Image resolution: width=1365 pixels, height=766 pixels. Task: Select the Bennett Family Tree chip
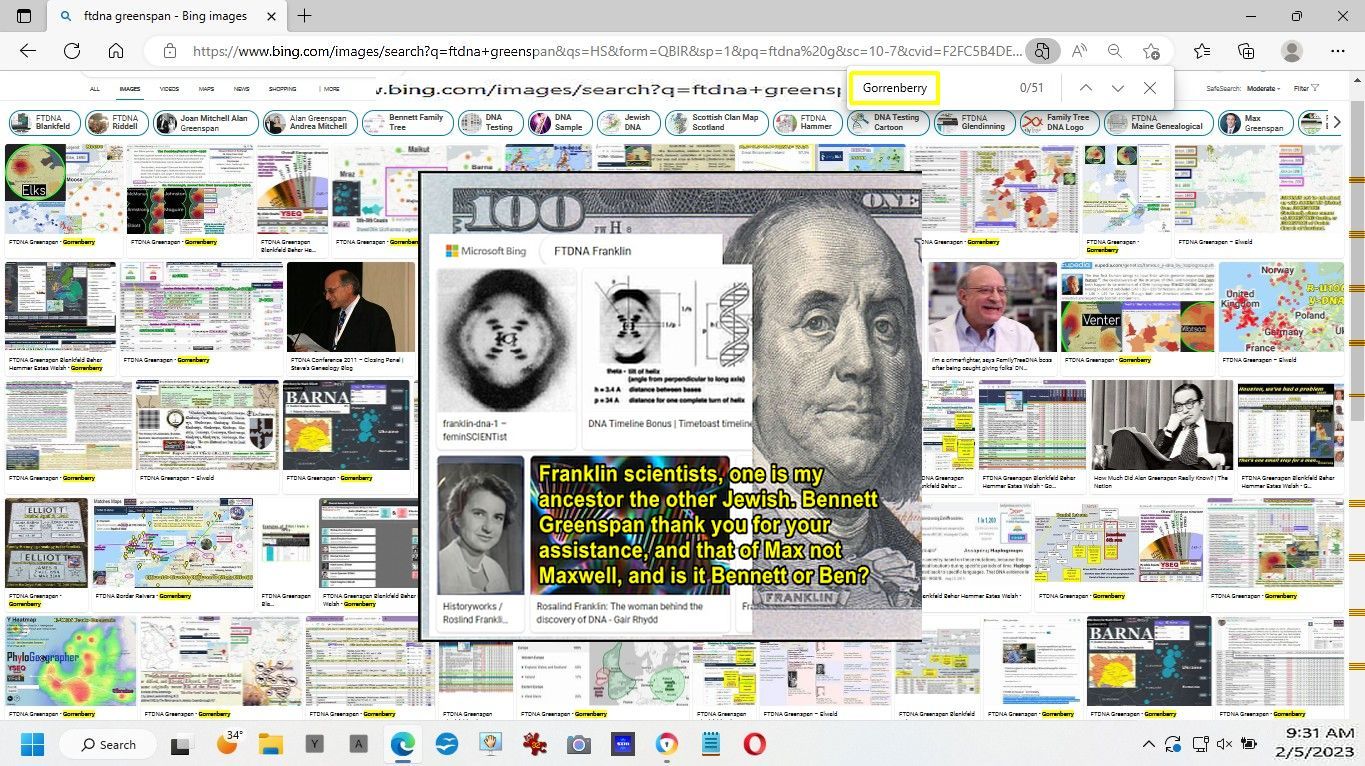point(406,123)
